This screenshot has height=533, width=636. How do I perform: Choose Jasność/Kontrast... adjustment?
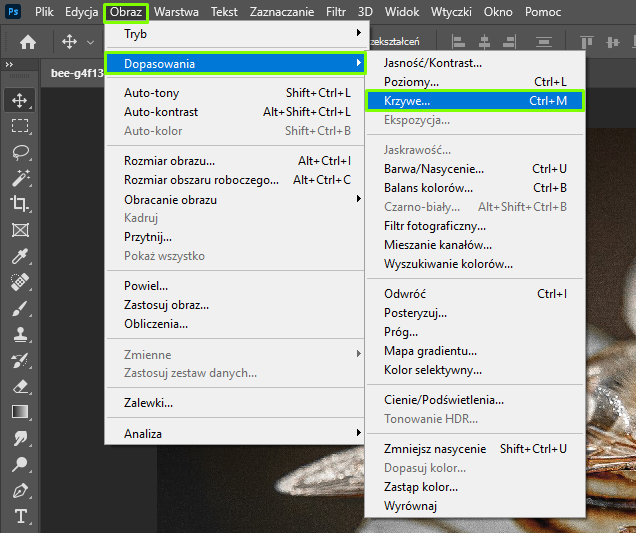pyautogui.click(x=475, y=63)
